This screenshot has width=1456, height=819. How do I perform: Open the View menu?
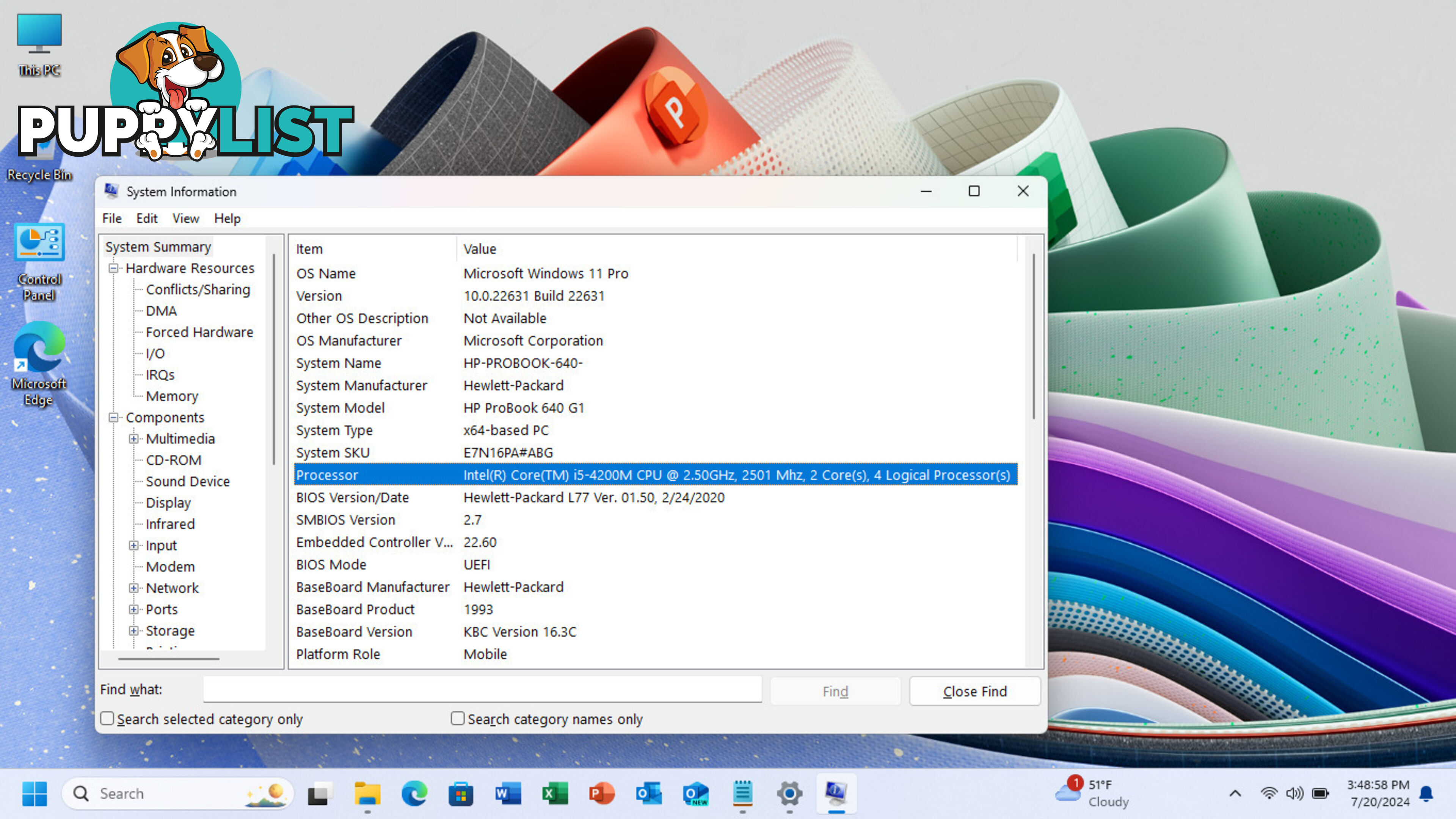(186, 219)
